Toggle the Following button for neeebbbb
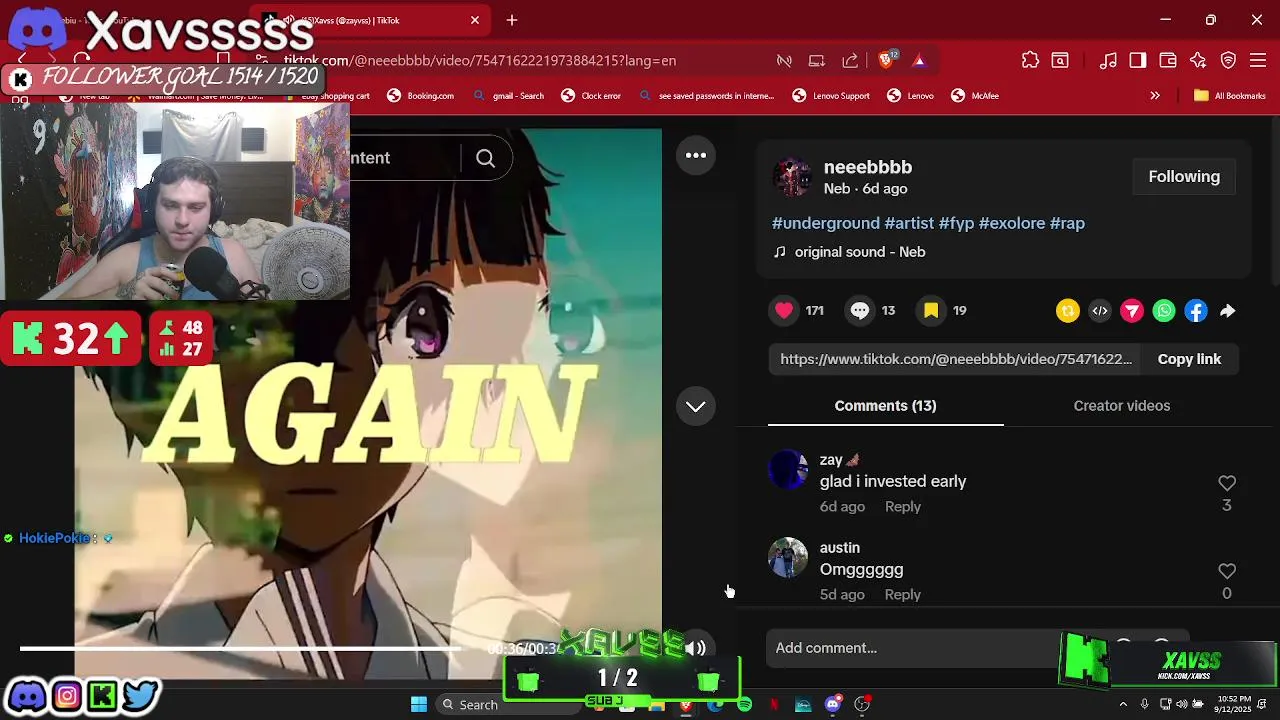This screenshot has height=720, width=1280. [x=1184, y=177]
